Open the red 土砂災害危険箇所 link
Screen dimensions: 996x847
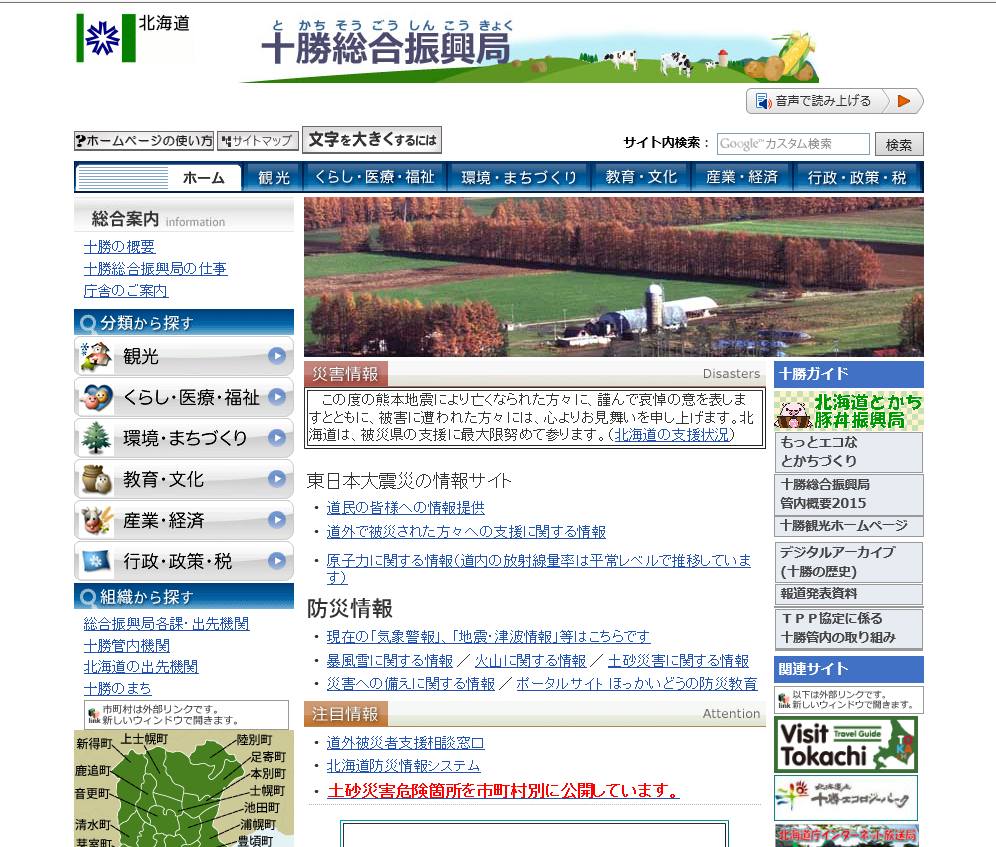[503, 790]
